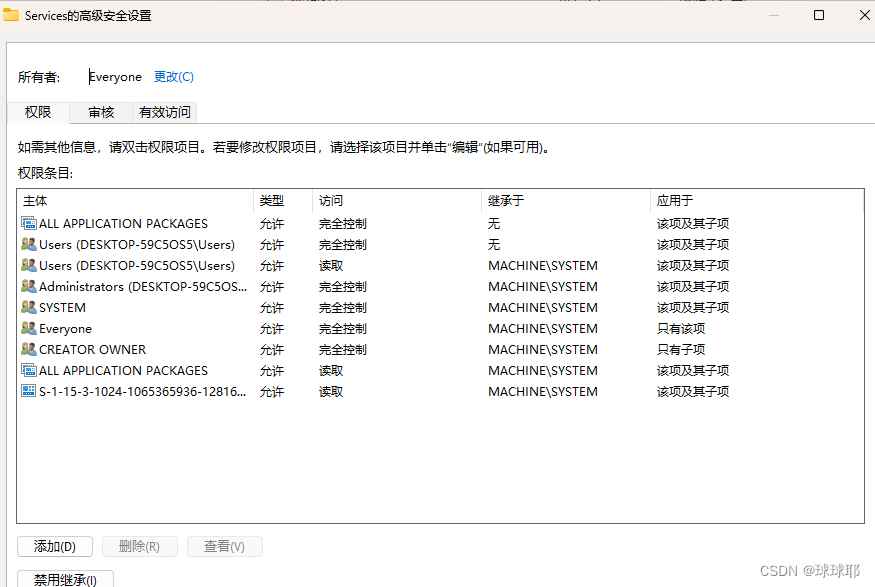Viewport: 875px width, 587px height.
Task: Click the 禁用继承(I) button
Action: coord(64,578)
